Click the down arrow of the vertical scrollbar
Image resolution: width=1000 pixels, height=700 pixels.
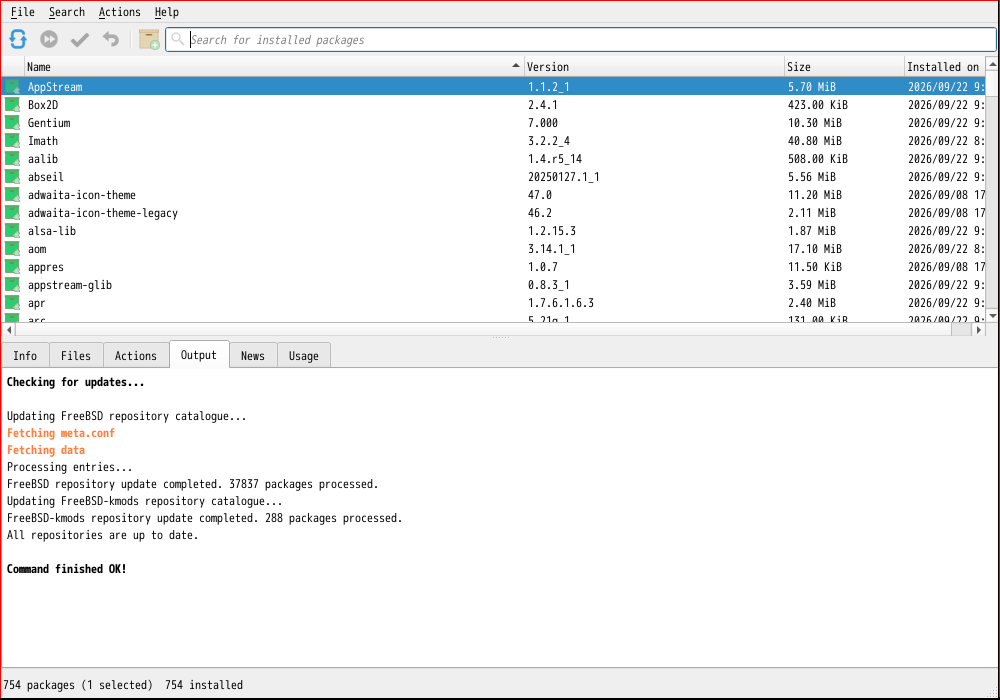pyautogui.click(x=992, y=316)
